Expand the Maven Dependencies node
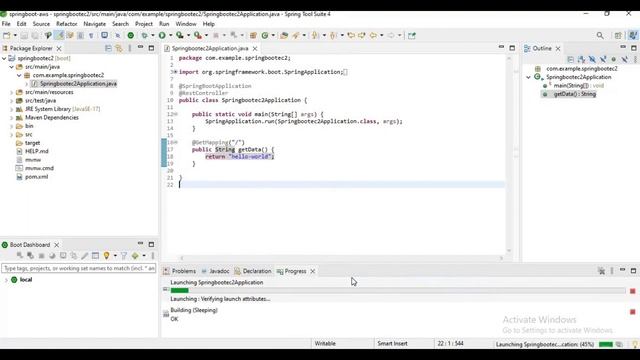The image size is (640, 360). tap(11, 118)
